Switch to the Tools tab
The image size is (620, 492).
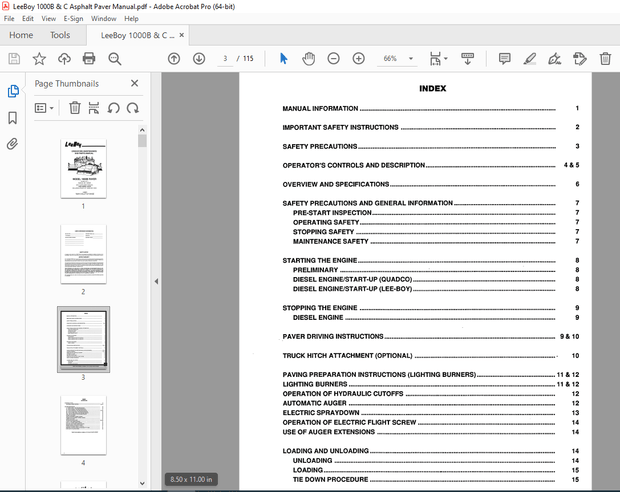[60, 35]
